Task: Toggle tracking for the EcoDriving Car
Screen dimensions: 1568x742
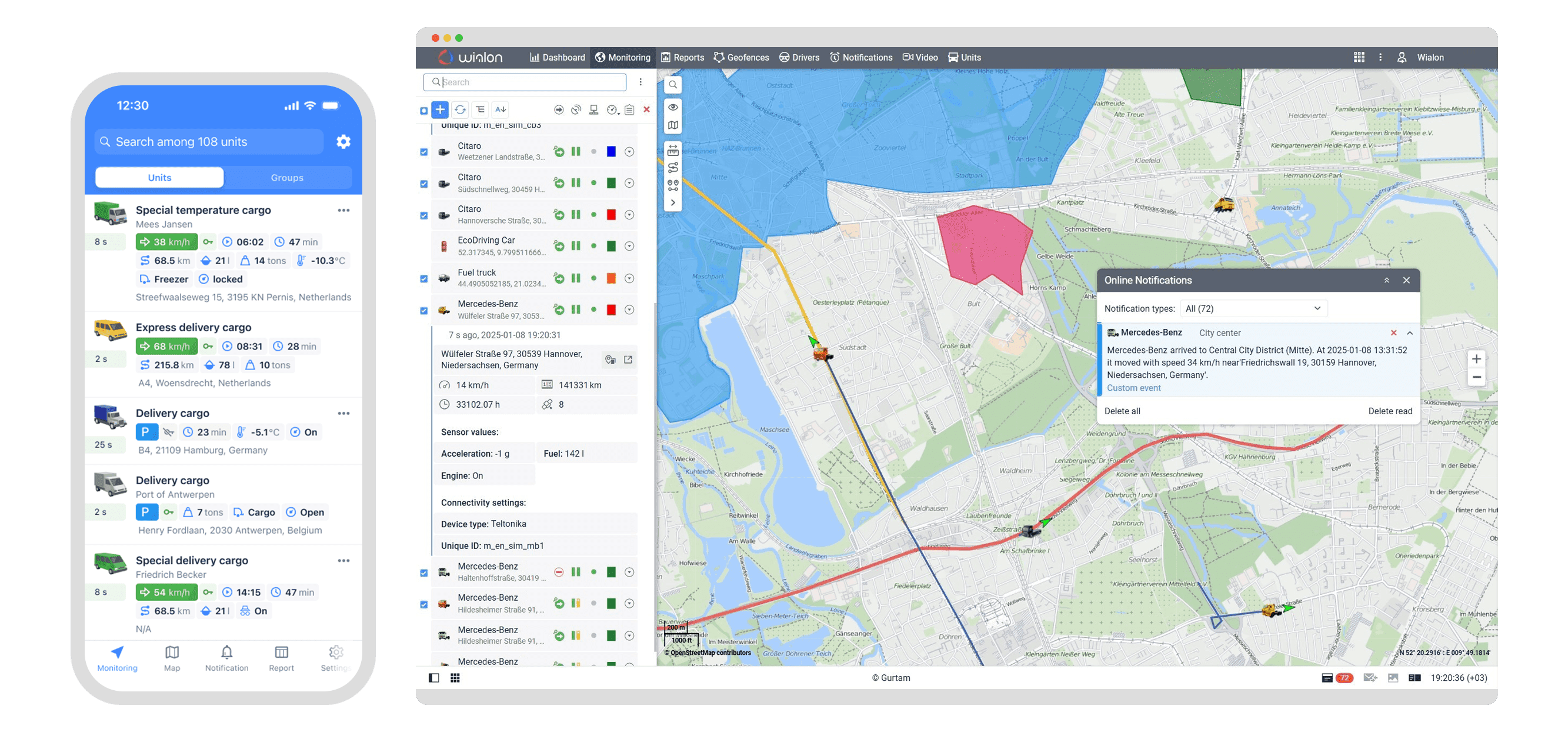Action: click(558, 246)
